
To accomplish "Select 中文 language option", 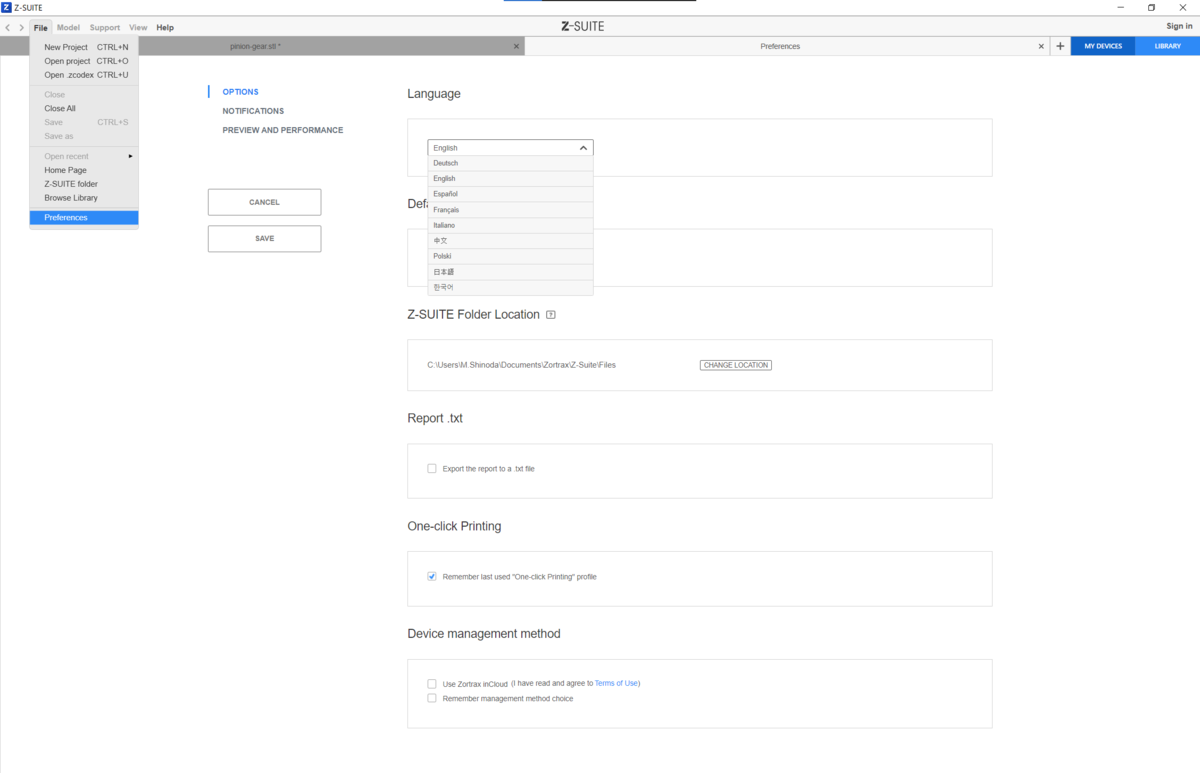I will pos(510,241).
